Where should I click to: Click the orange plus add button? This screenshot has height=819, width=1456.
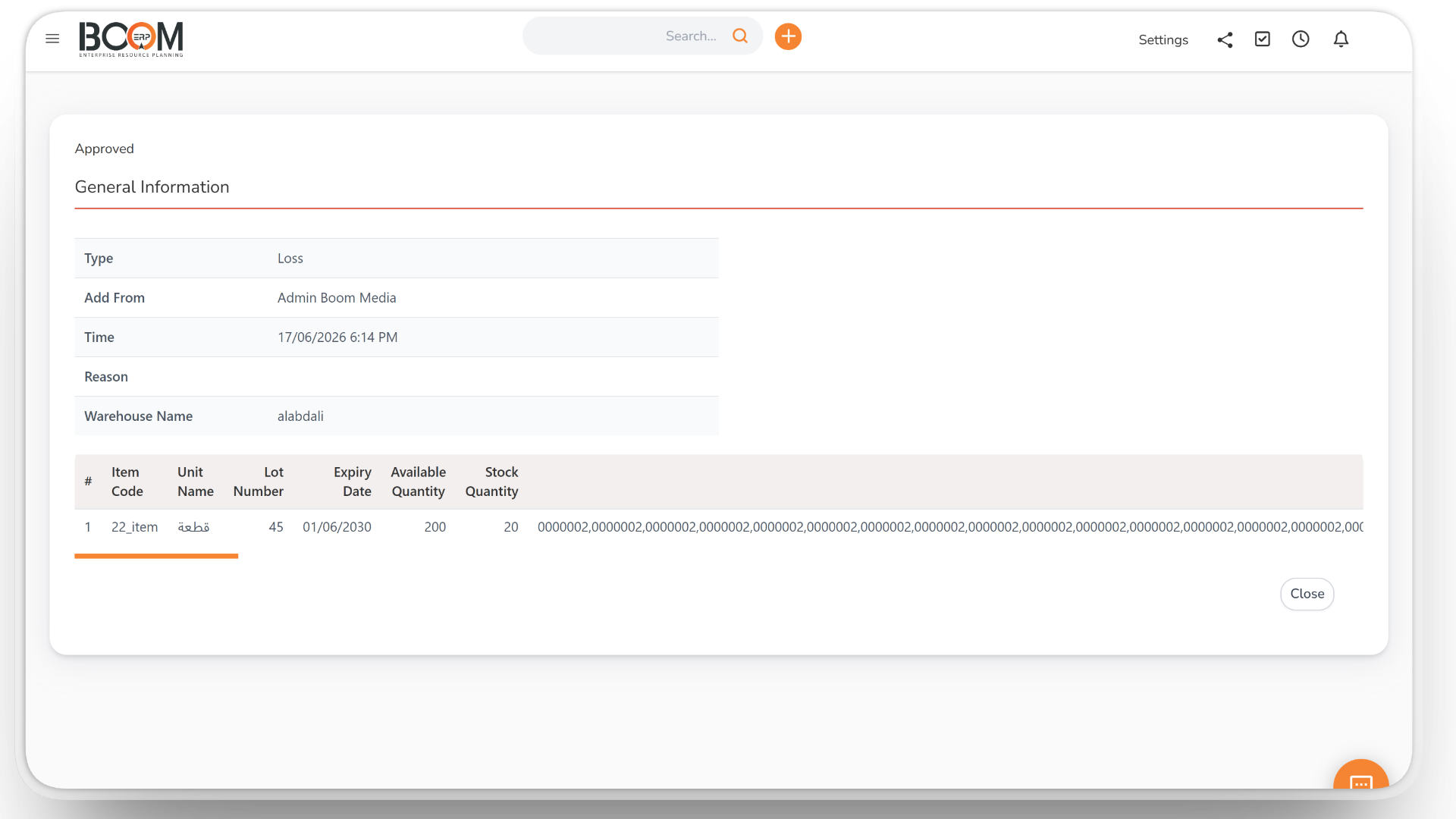click(x=788, y=36)
